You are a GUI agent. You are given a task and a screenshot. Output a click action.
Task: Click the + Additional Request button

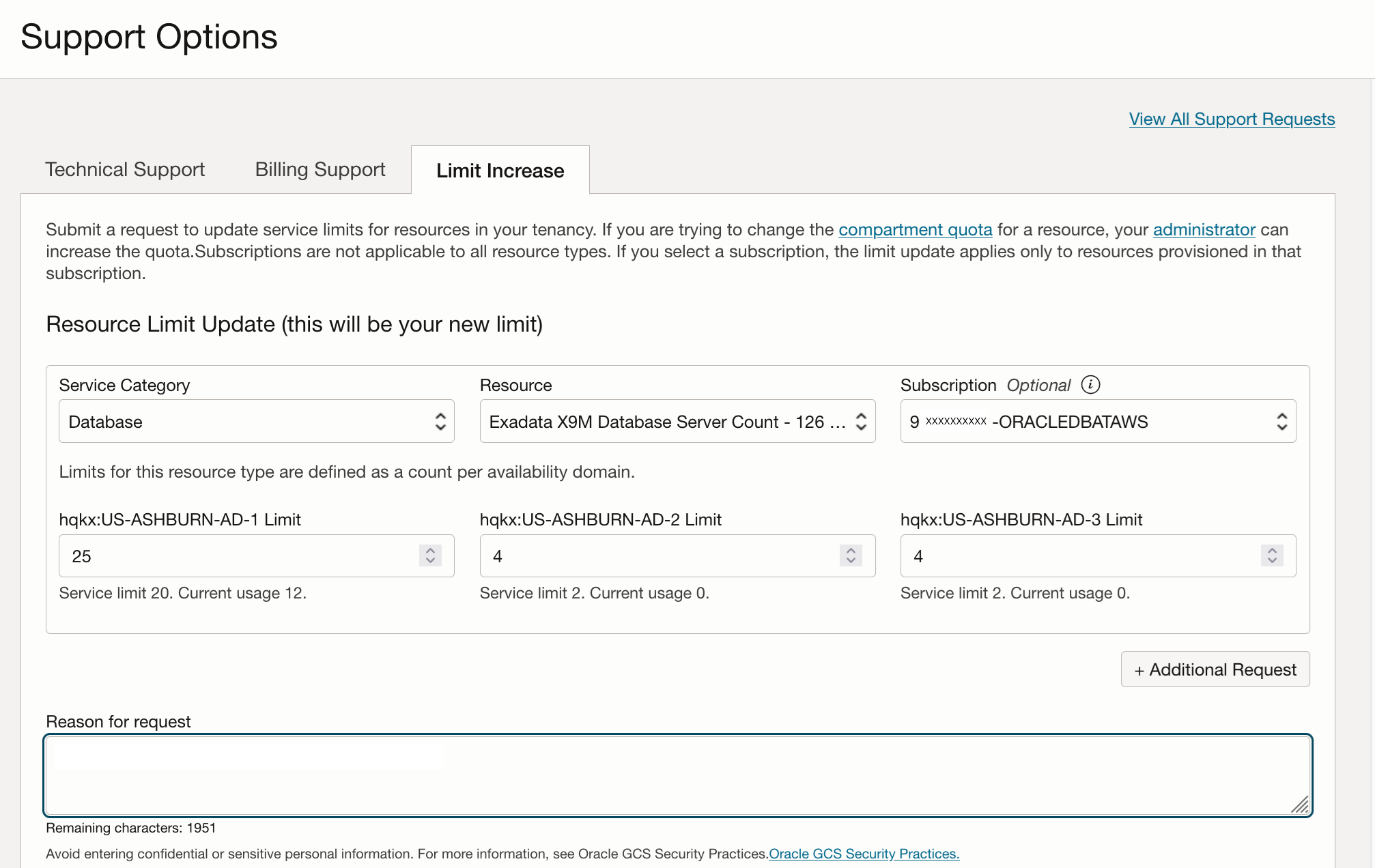pos(1215,669)
